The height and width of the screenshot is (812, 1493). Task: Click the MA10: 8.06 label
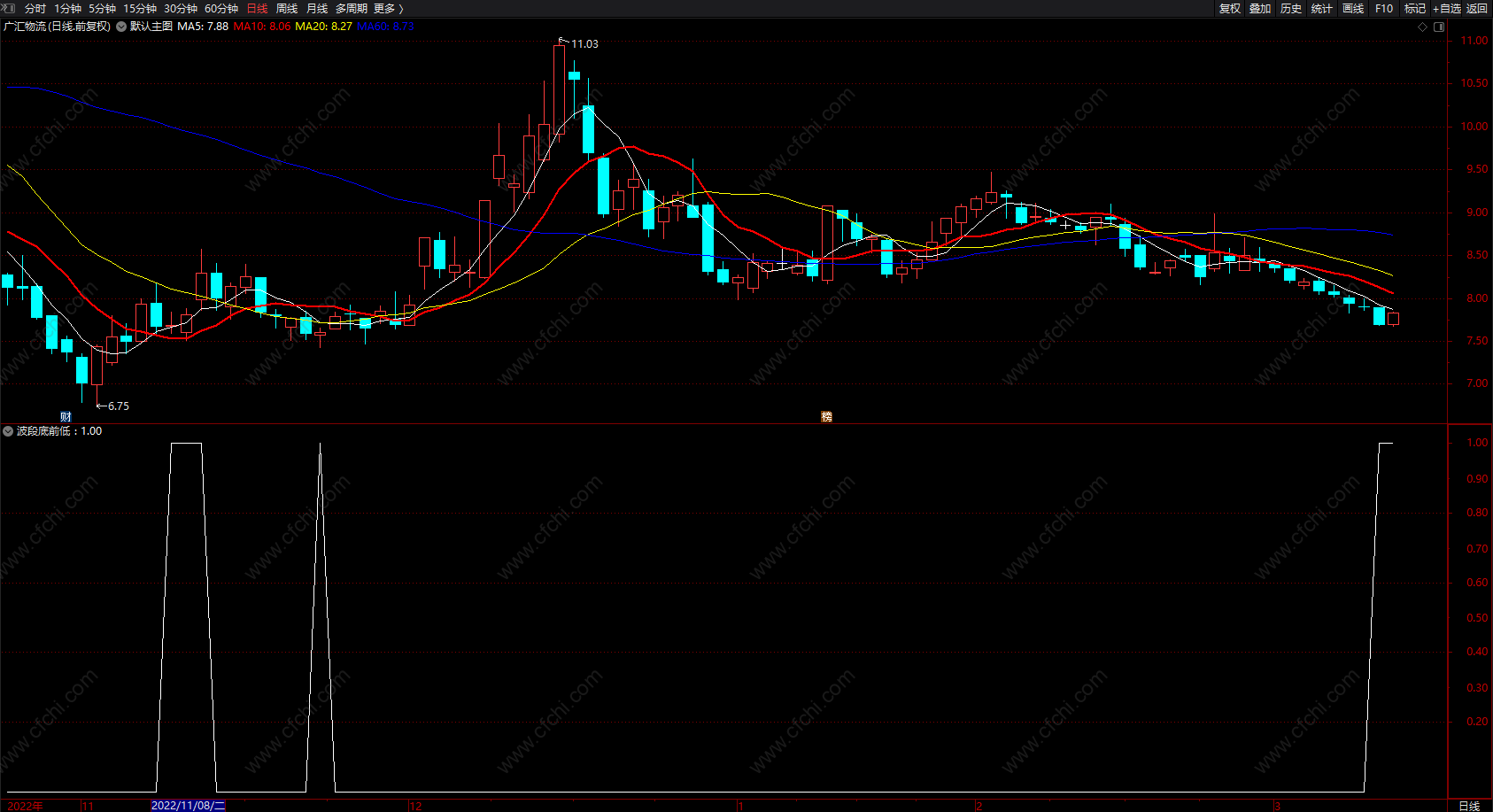(x=262, y=27)
